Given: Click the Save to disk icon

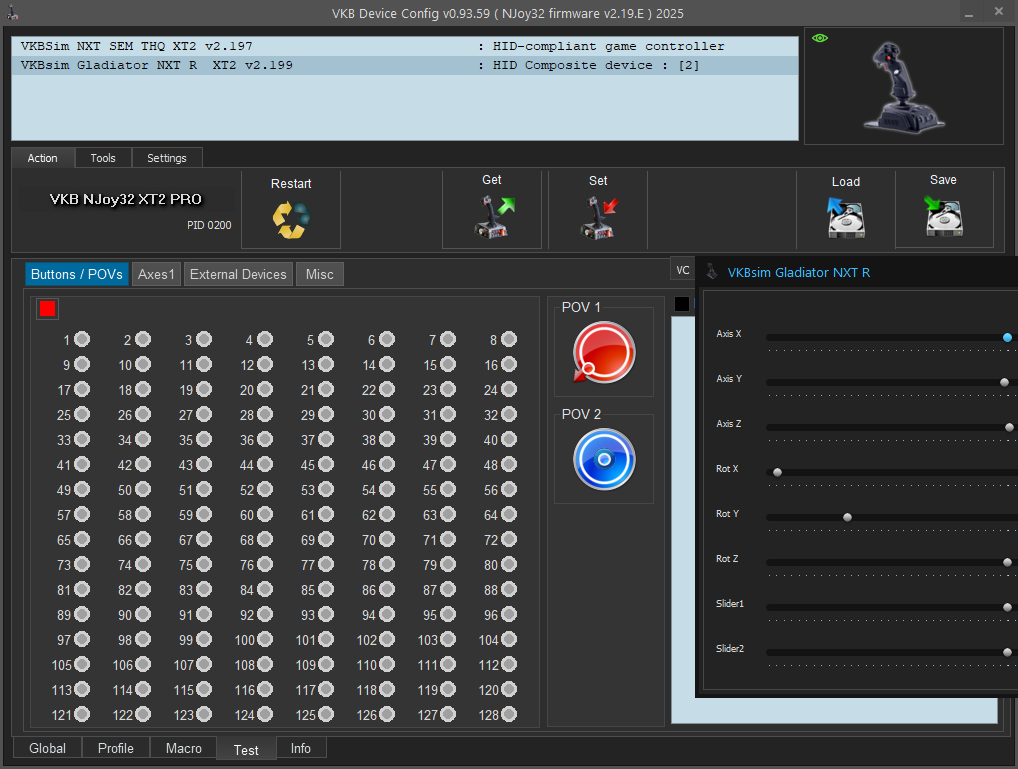Looking at the screenshot, I should (943, 216).
